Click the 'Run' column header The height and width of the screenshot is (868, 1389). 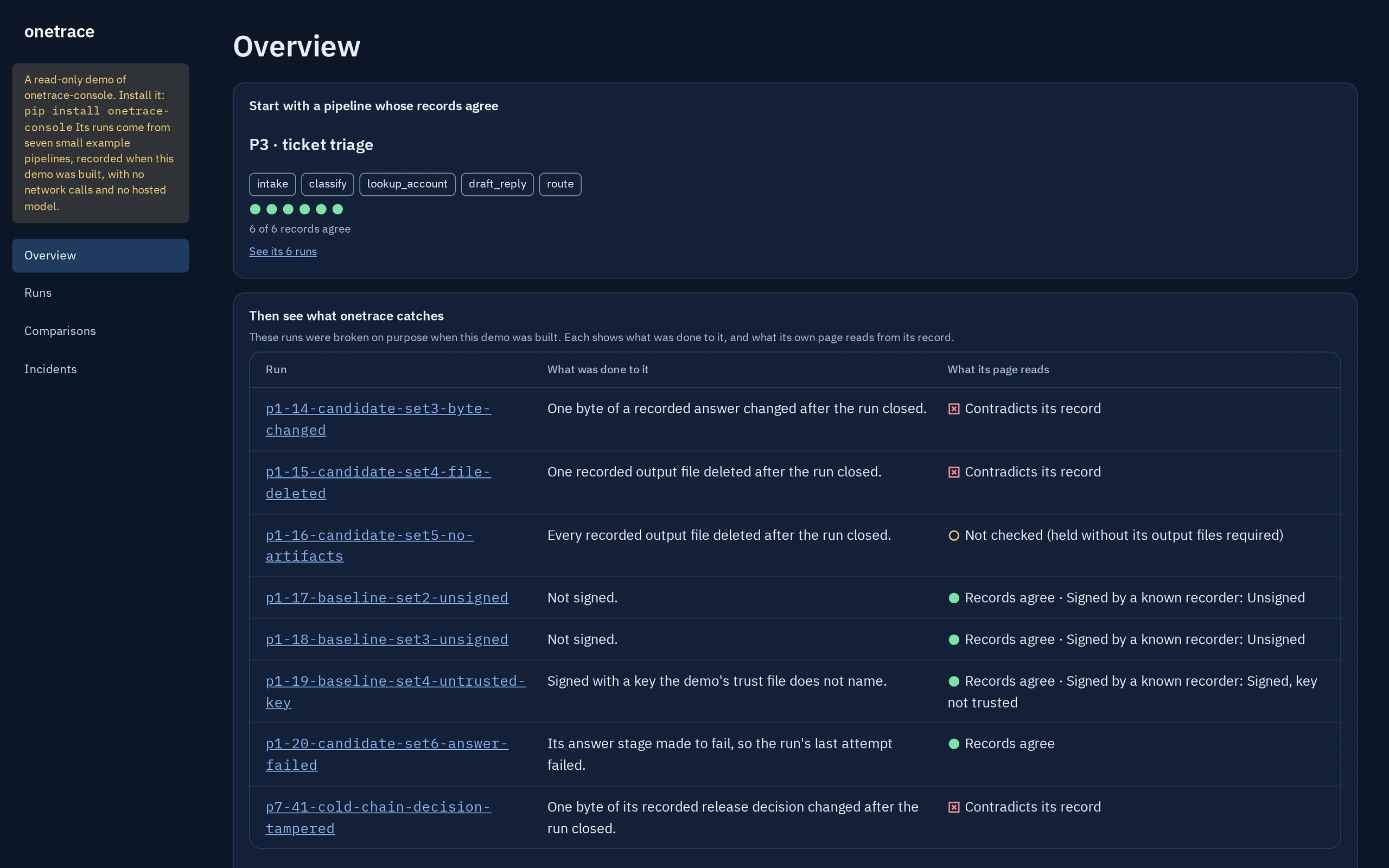pyautogui.click(x=276, y=369)
